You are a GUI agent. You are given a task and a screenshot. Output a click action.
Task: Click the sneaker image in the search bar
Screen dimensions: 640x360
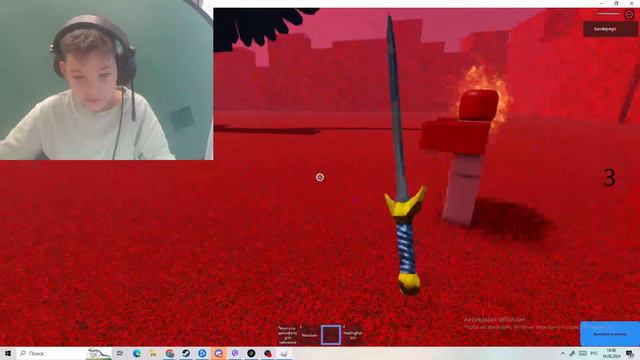click(x=99, y=353)
